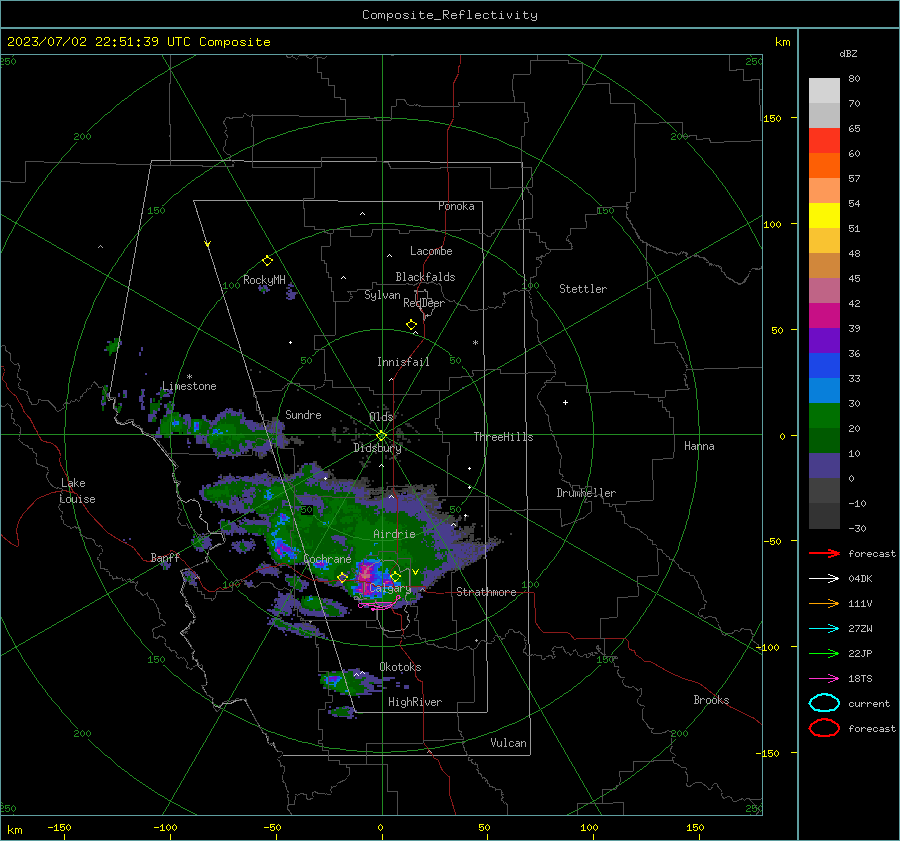Select the cyan 'current' ellipse legend icon
This screenshot has width=900, height=841.
(x=824, y=703)
